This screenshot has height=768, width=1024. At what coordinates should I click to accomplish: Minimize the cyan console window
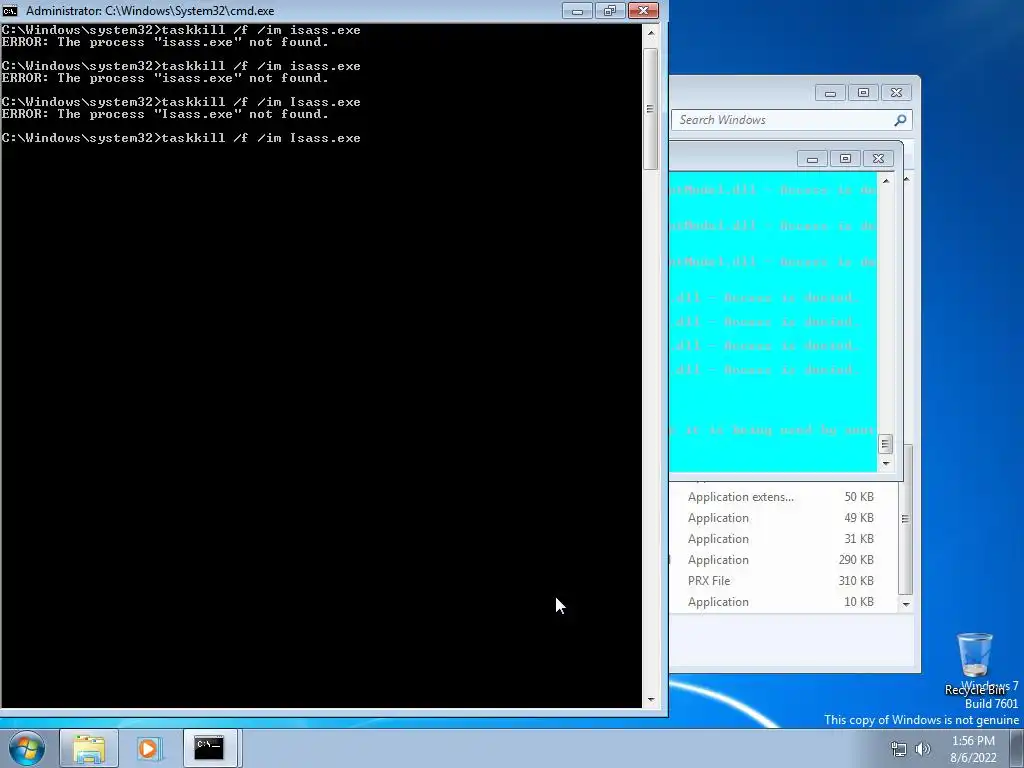coord(812,159)
